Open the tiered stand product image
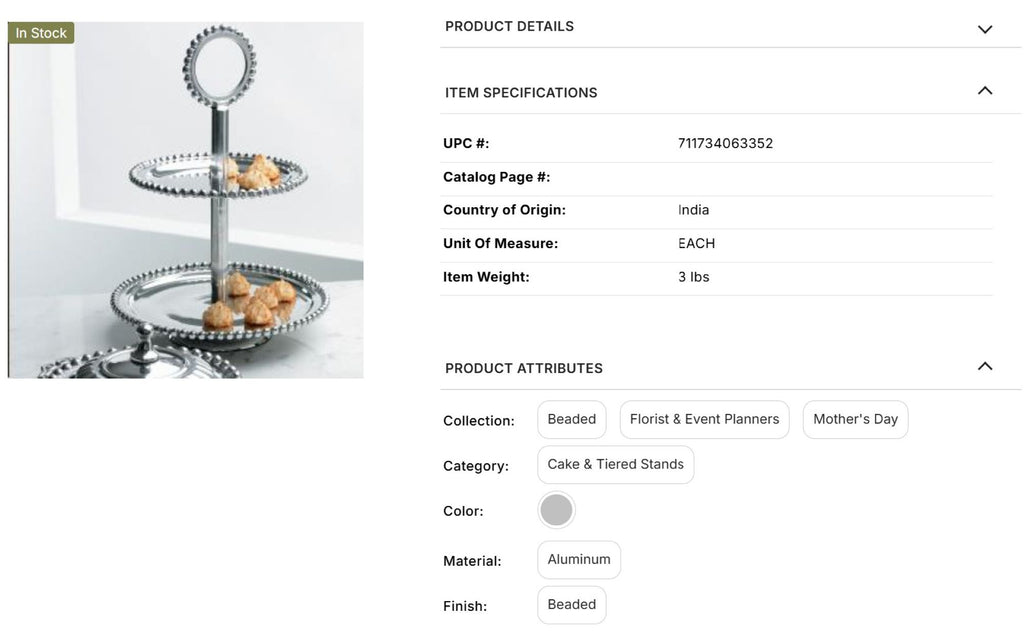Image resolution: width=1024 pixels, height=639 pixels. pyautogui.click(x=186, y=200)
